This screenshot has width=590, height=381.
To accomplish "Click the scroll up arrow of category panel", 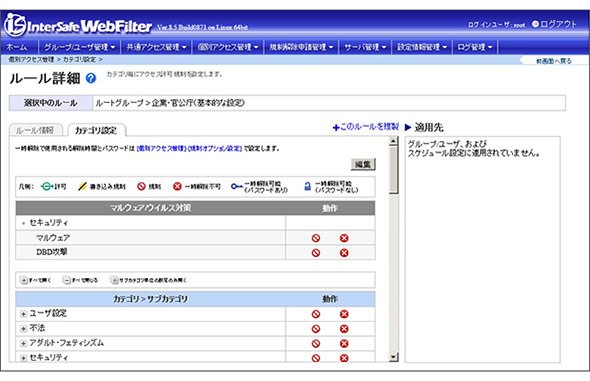I will click(393, 141).
